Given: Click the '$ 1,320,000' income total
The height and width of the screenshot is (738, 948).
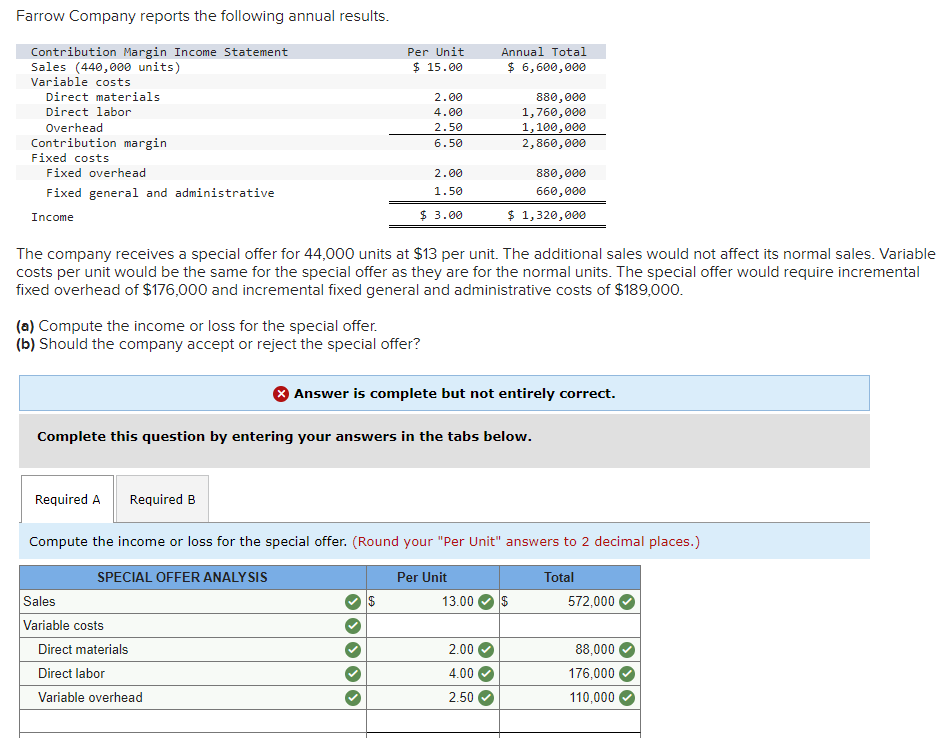Looking at the screenshot, I should pyautogui.click(x=547, y=215).
